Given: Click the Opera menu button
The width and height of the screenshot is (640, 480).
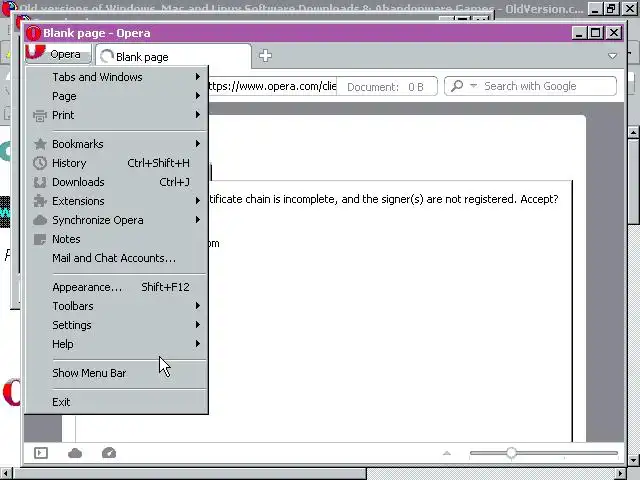Looking at the screenshot, I should (58, 54).
